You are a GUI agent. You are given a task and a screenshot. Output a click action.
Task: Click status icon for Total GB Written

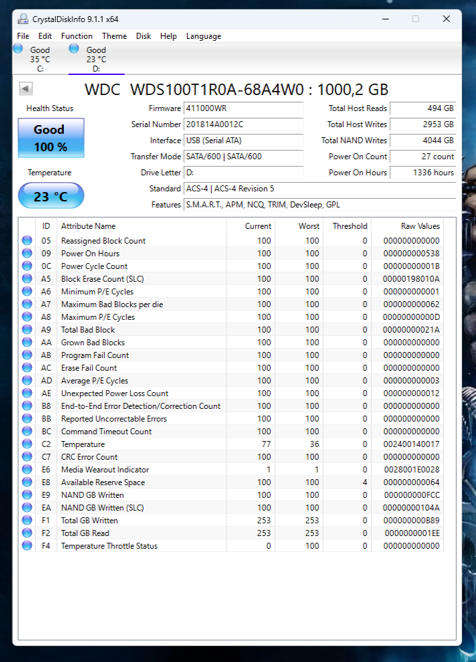(x=27, y=520)
